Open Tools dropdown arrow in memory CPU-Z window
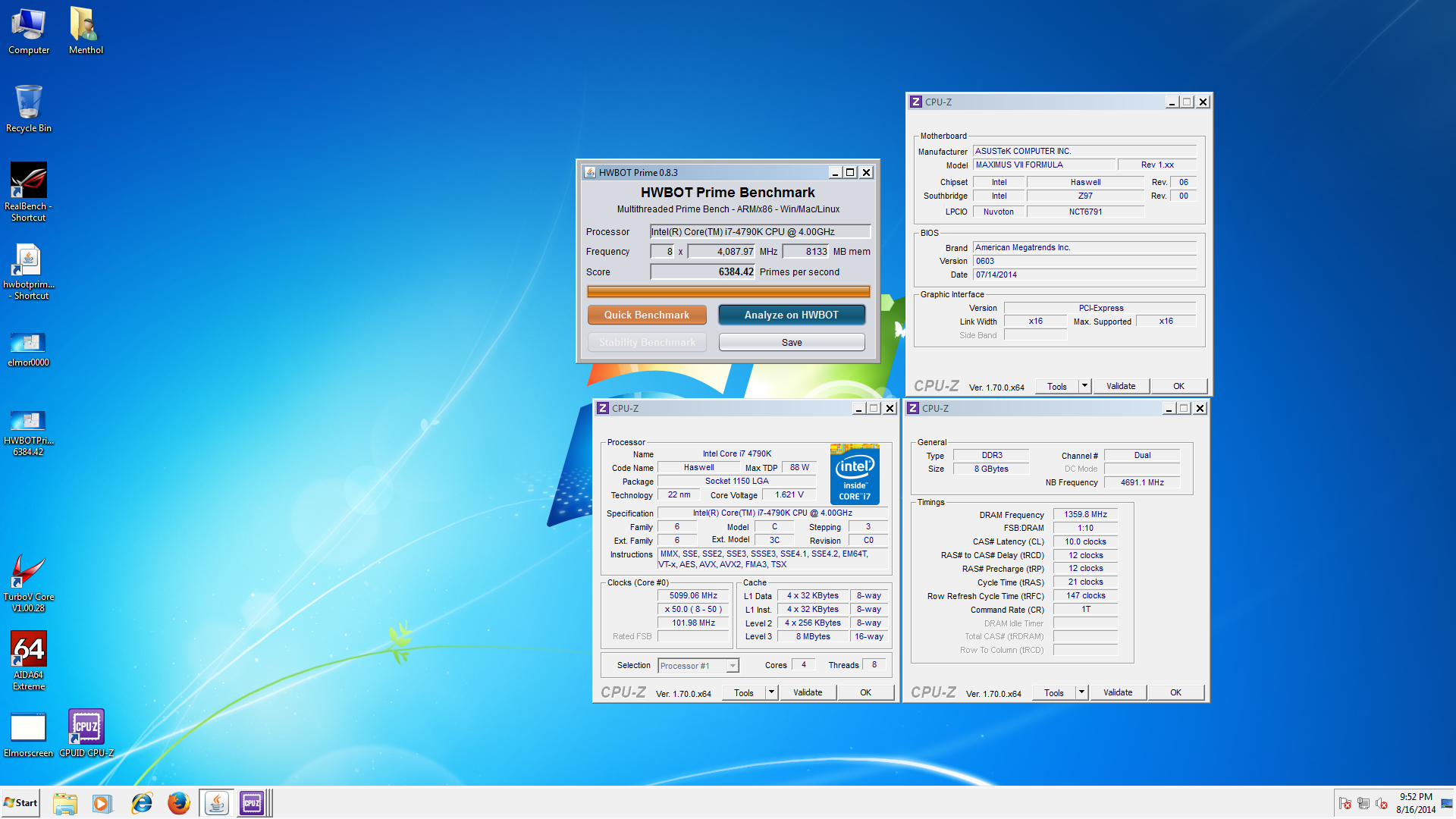1456x819 pixels. pyautogui.click(x=1081, y=693)
